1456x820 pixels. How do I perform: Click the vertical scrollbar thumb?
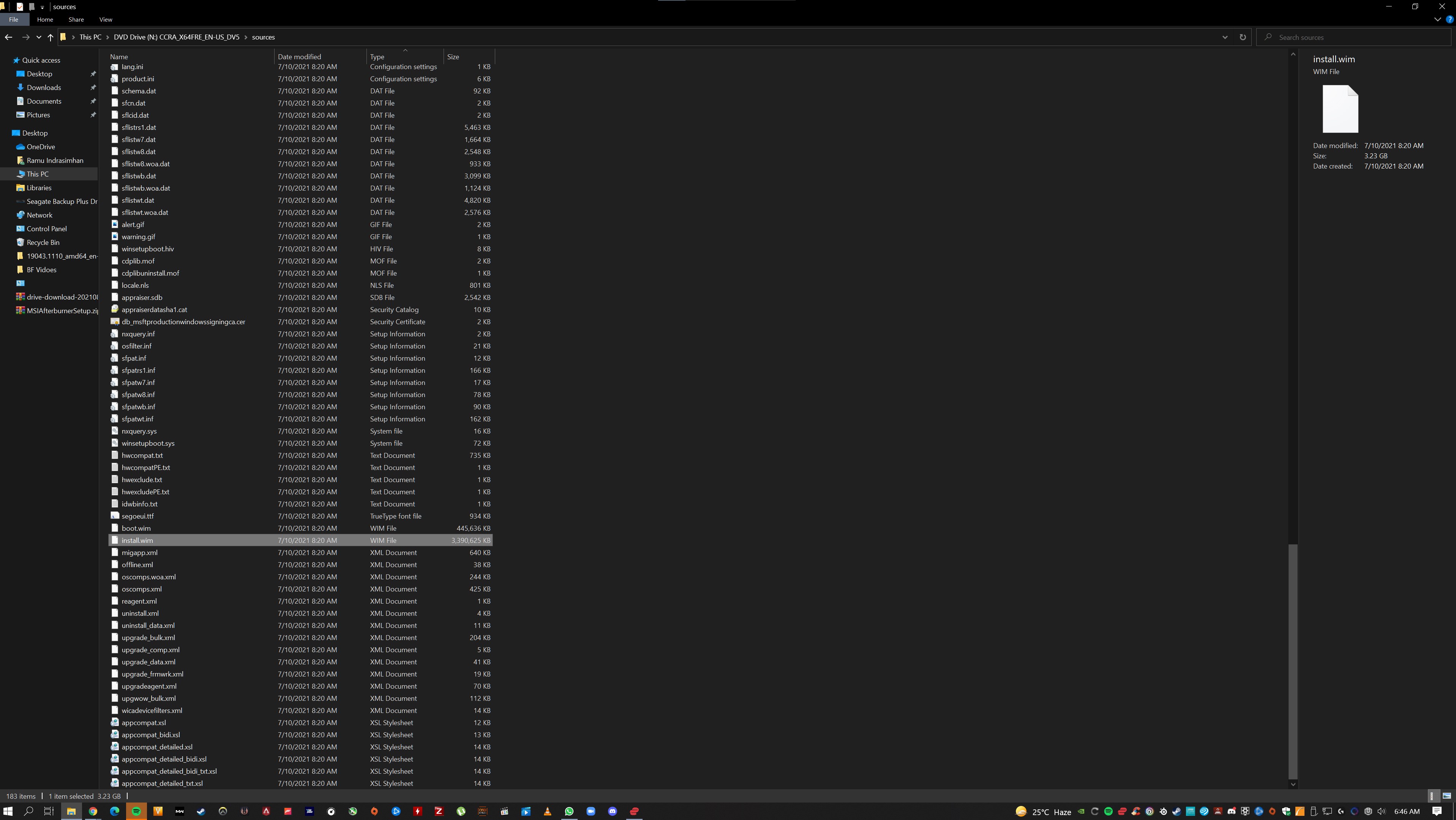[x=1293, y=661]
